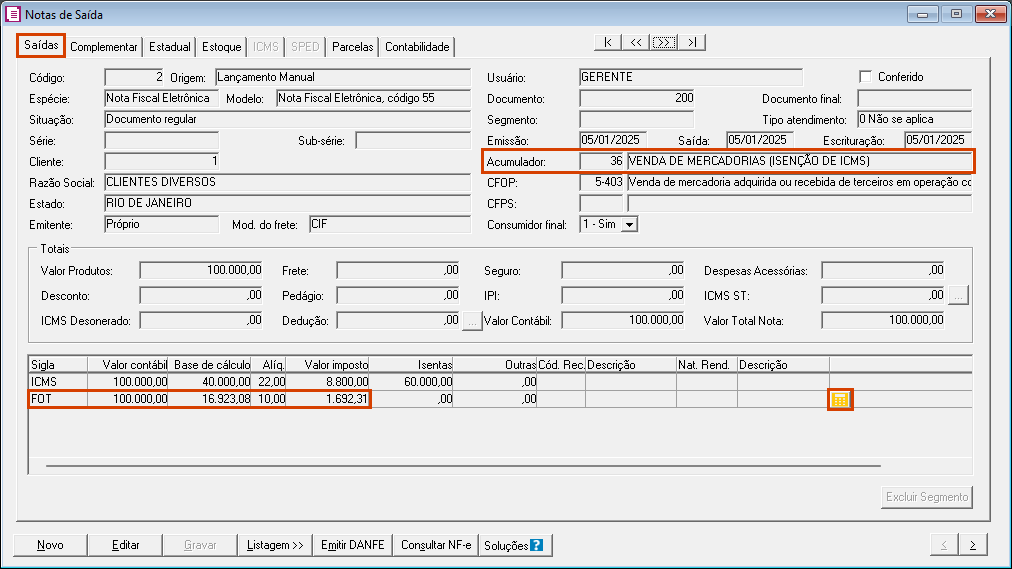Go to the first record
Image resolution: width=1012 pixels, height=569 pixels.
(x=607, y=42)
